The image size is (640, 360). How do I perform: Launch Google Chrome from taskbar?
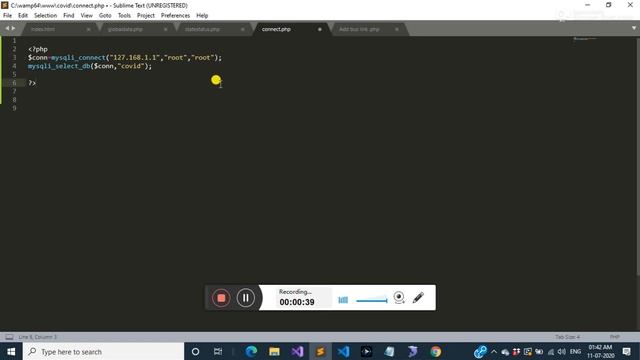[x=436, y=351]
